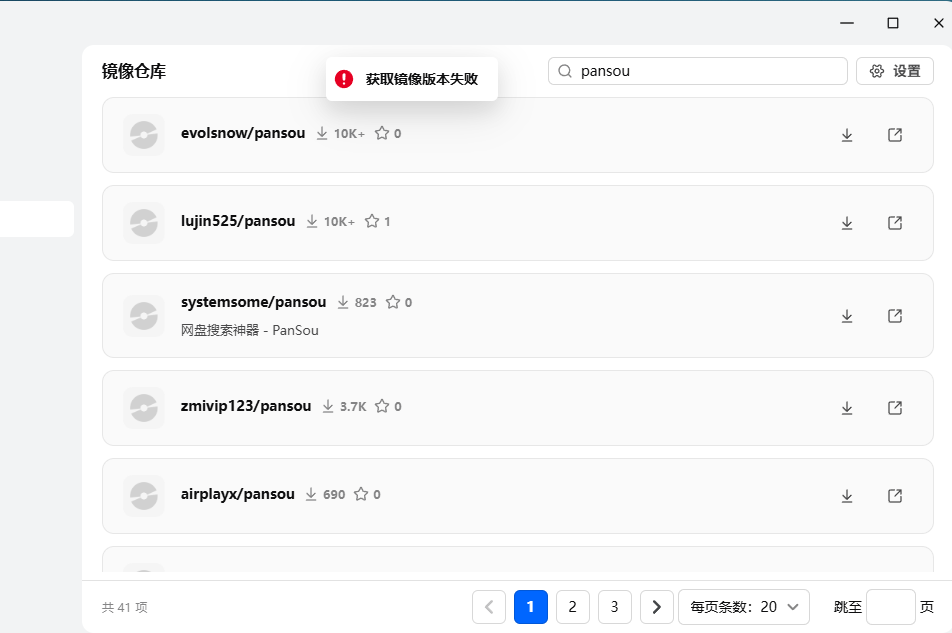Download the lujin525/pansou image

[x=847, y=223]
